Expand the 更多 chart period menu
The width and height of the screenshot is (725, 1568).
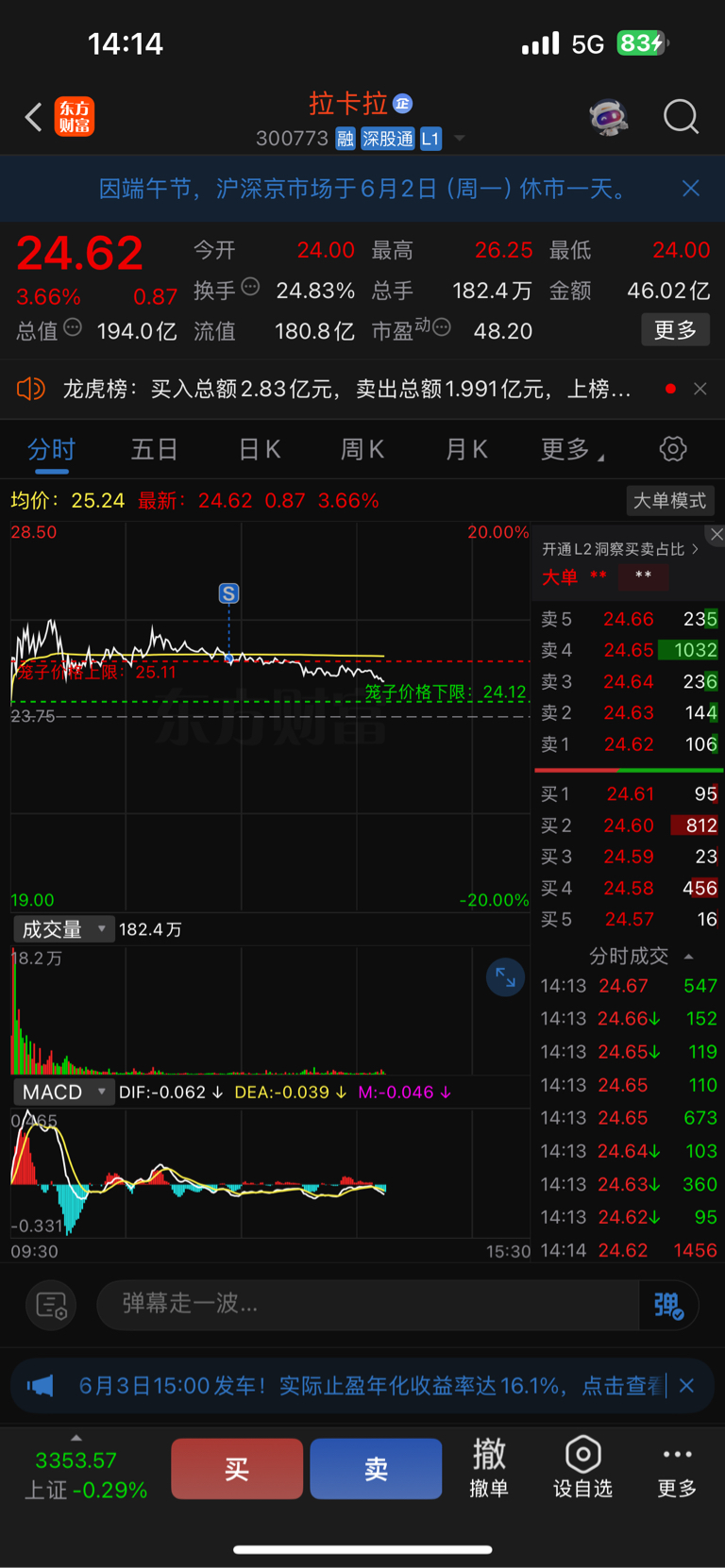[x=572, y=449]
